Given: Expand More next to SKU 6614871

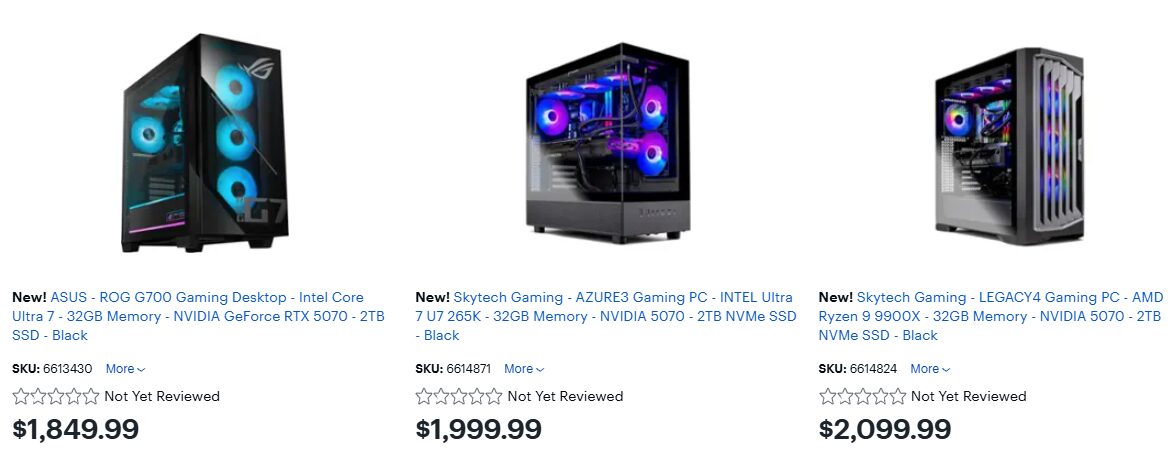Looking at the screenshot, I should (x=524, y=368).
